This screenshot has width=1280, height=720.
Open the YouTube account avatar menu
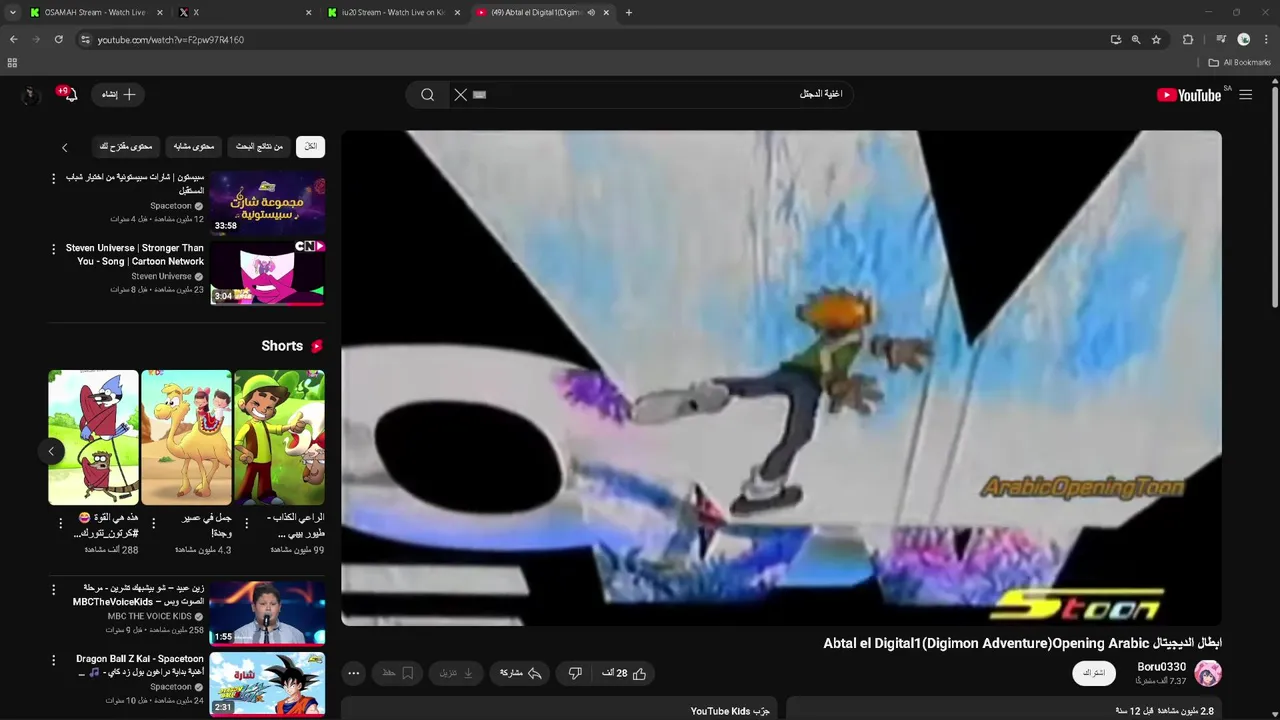tap(30, 95)
